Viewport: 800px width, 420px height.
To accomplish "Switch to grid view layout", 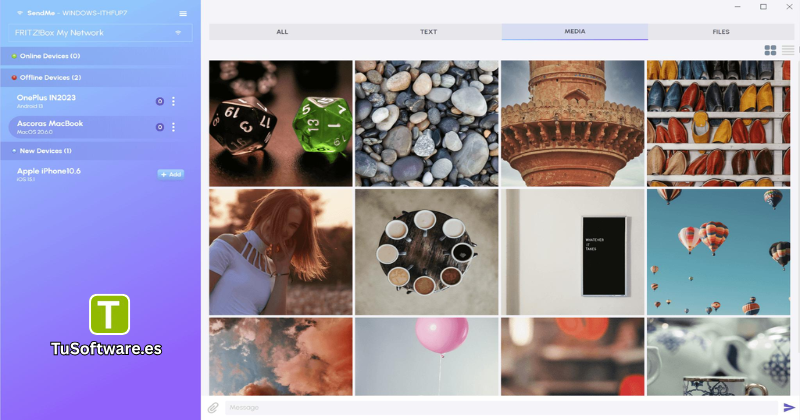I will [x=770, y=50].
